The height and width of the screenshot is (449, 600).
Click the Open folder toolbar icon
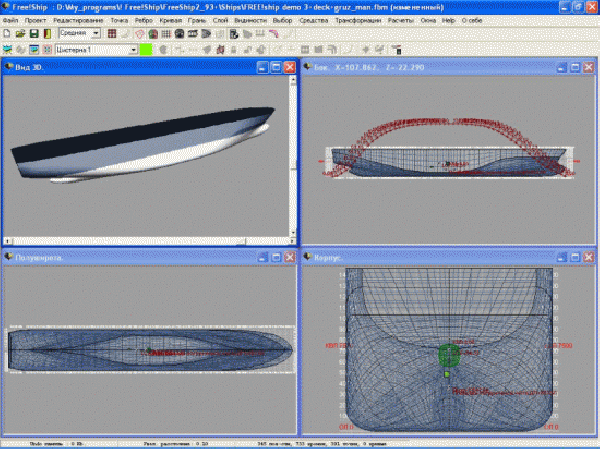coord(20,34)
